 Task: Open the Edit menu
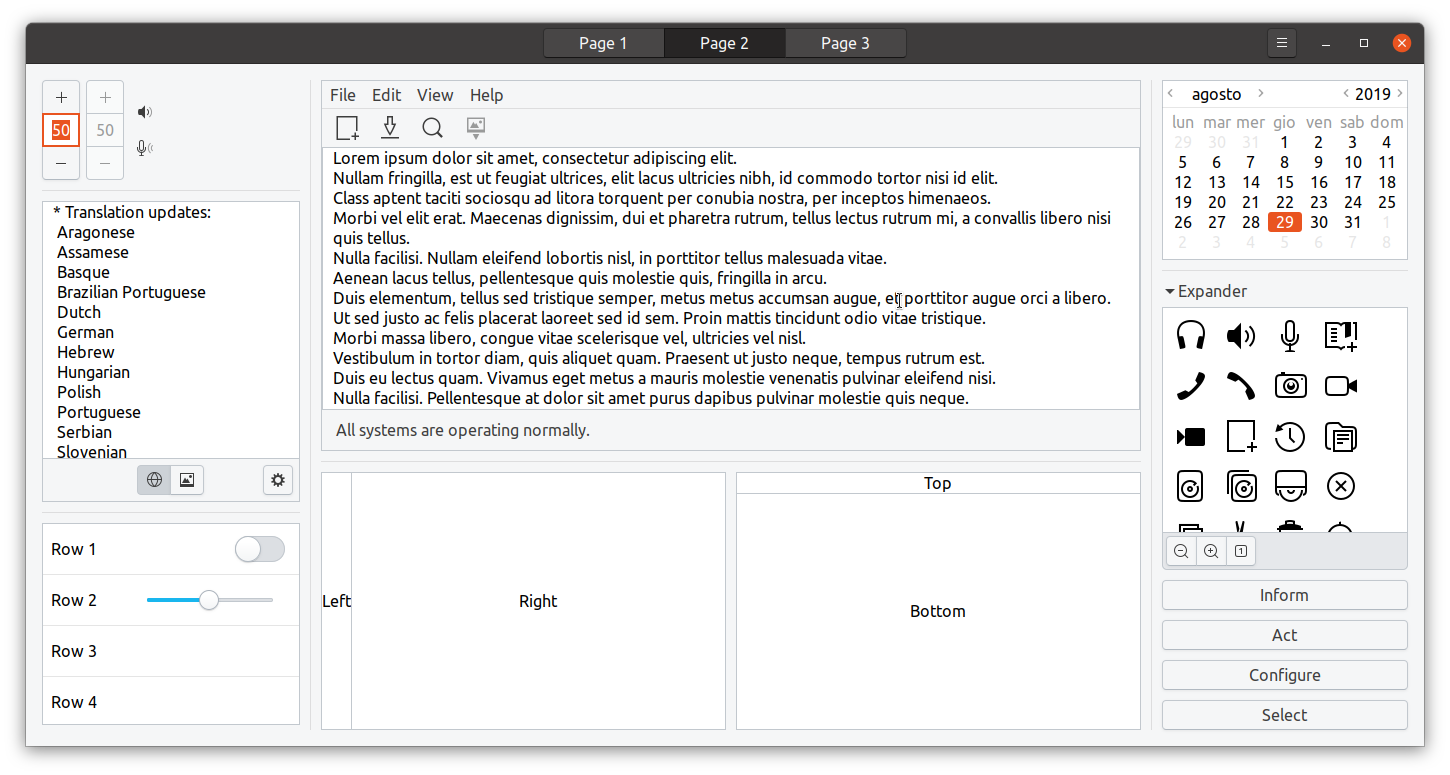point(387,95)
